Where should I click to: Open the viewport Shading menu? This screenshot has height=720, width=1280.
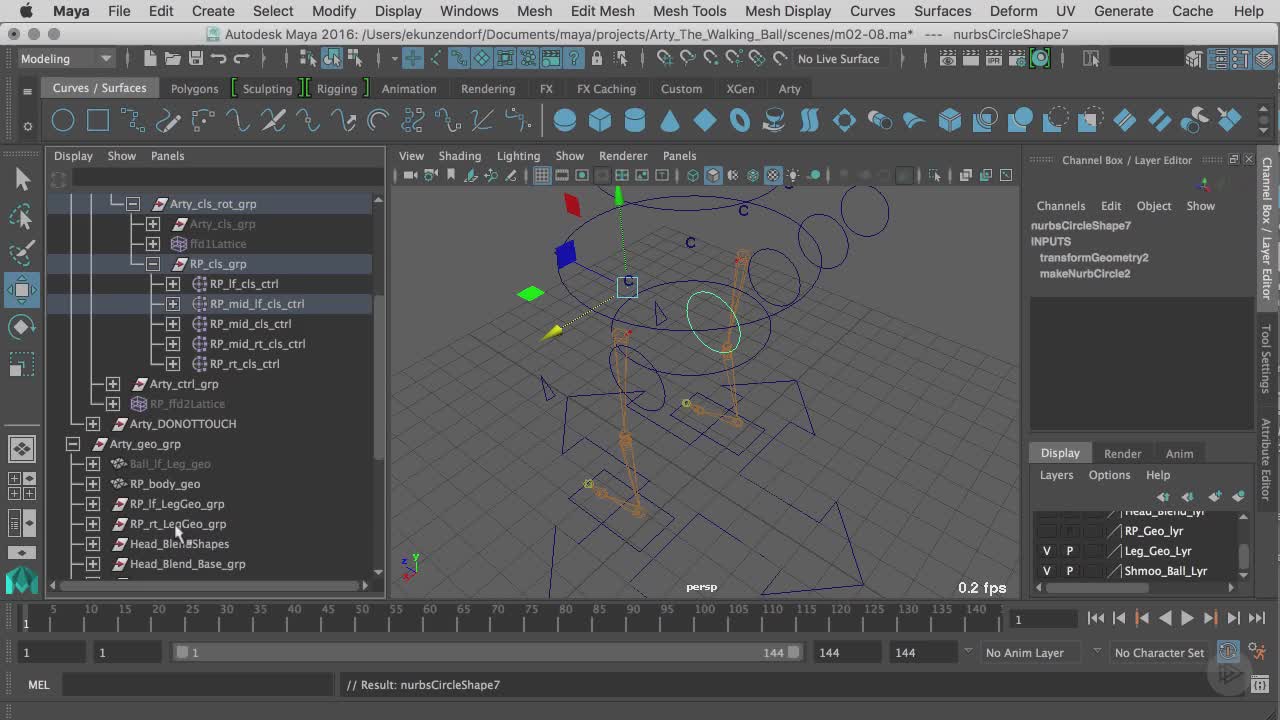coord(459,156)
